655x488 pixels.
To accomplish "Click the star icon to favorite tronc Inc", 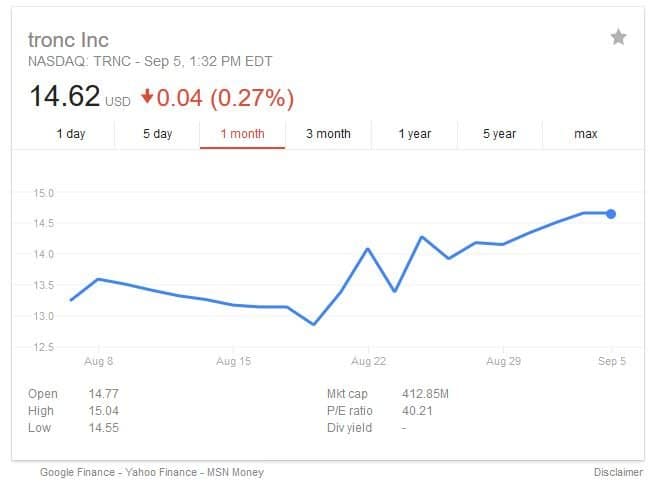I will point(618,37).
